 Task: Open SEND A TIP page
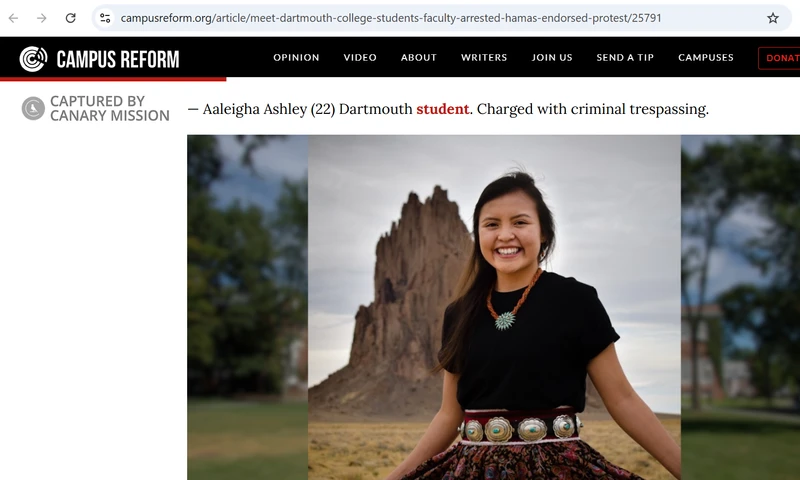pyautogui.click(x=625, y=58)
